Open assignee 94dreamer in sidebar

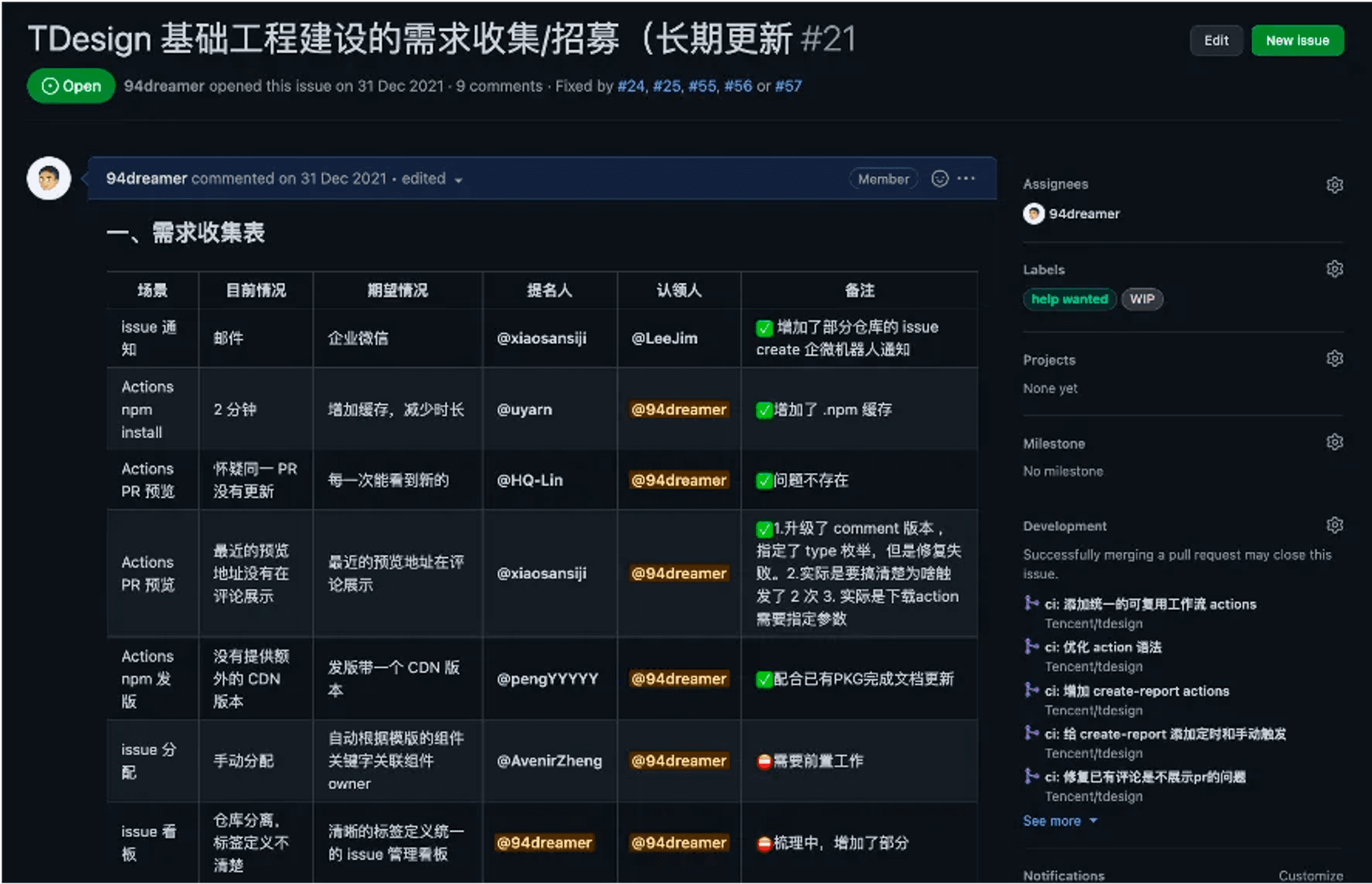pos(1084,213)
